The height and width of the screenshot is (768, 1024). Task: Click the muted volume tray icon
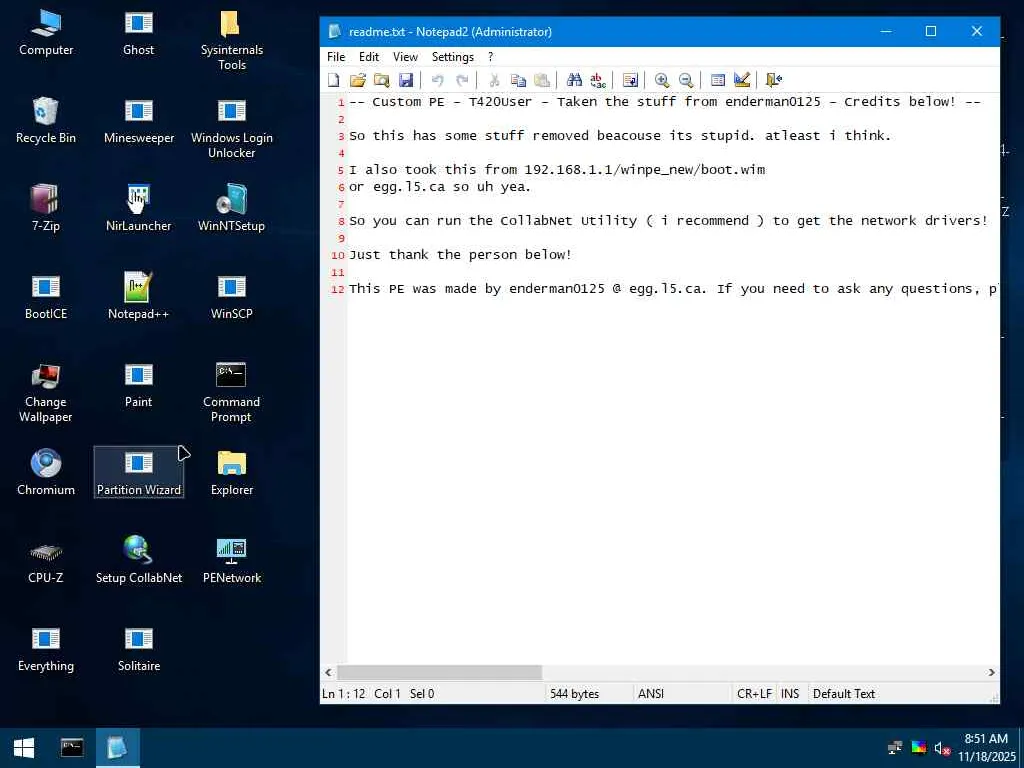click(x=942, y=748)
